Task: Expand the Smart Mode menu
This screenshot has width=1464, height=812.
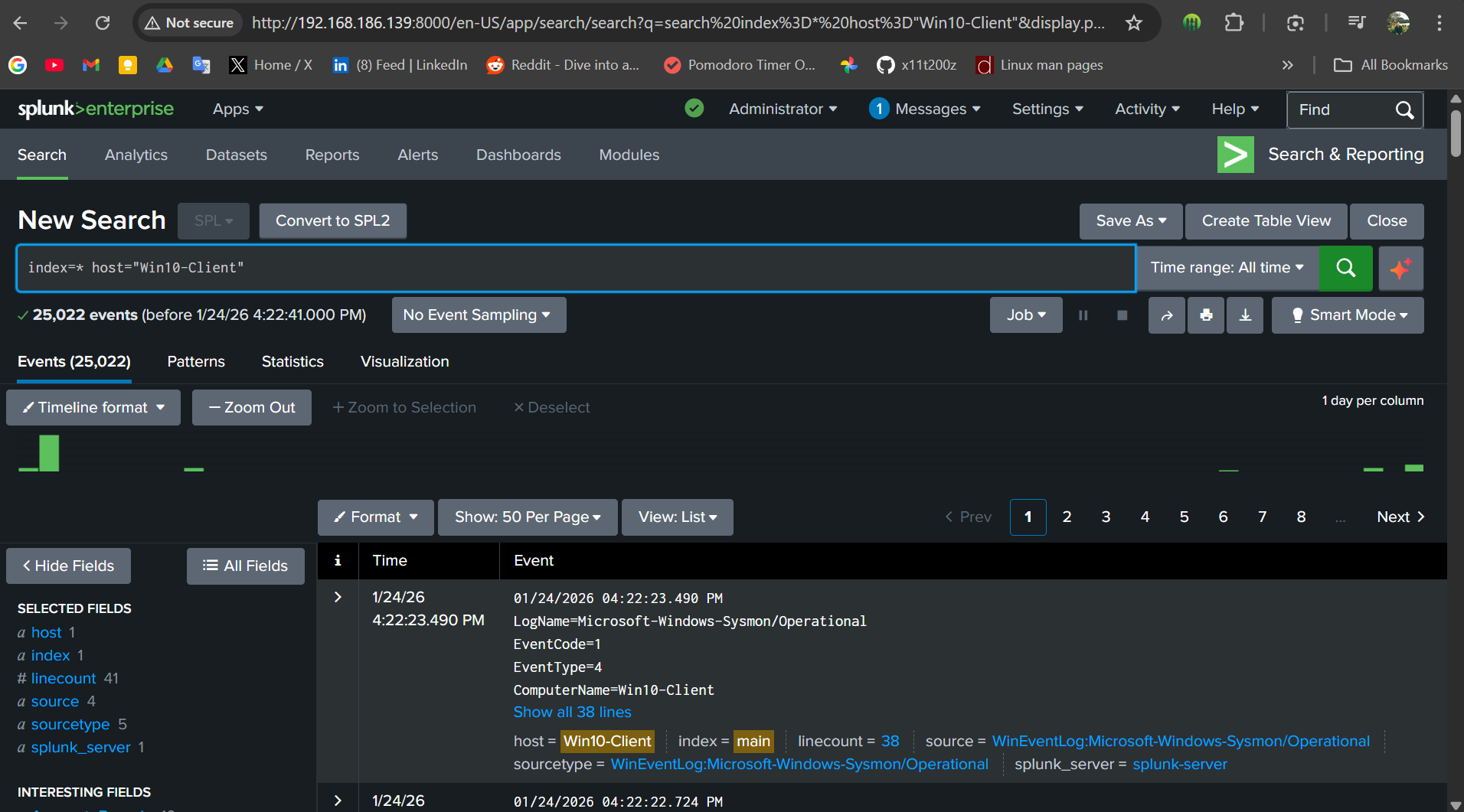Action: pyautogui.click(x=1348, y=315)
